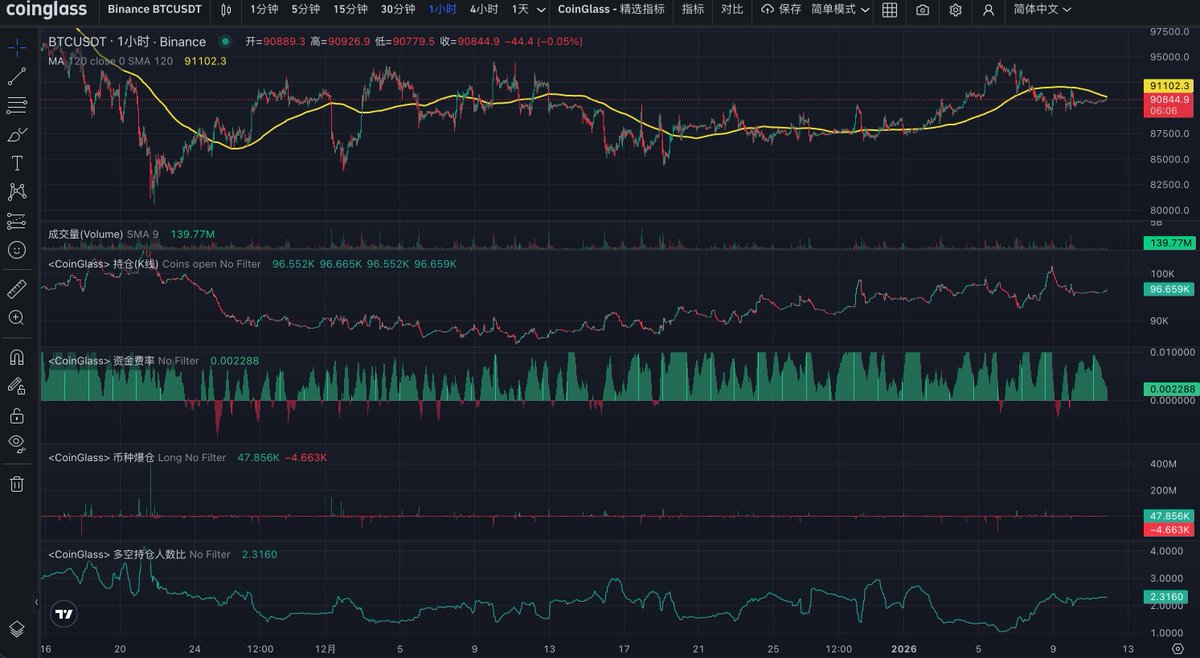1200x658 pixels.
Task: Switch to the 4小时 timeframe
Action: (x=484, y=10)
